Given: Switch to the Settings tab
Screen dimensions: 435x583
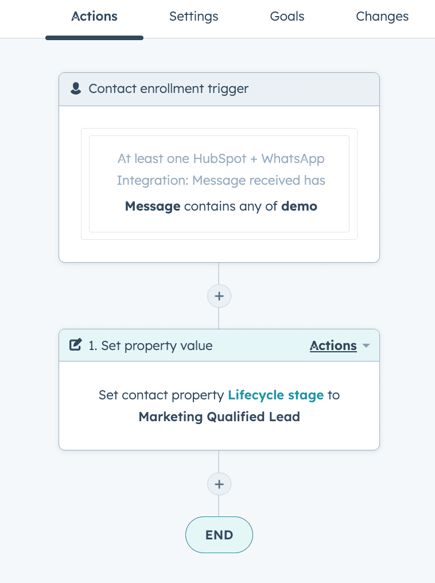Looking at the screenshot, I should (194, 16).
